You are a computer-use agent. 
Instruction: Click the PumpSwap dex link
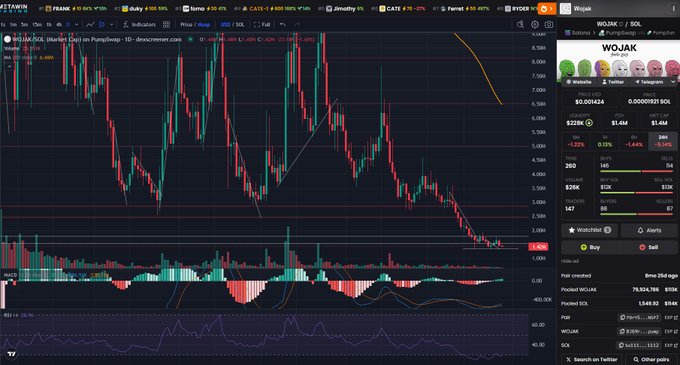tap(617, 33)
